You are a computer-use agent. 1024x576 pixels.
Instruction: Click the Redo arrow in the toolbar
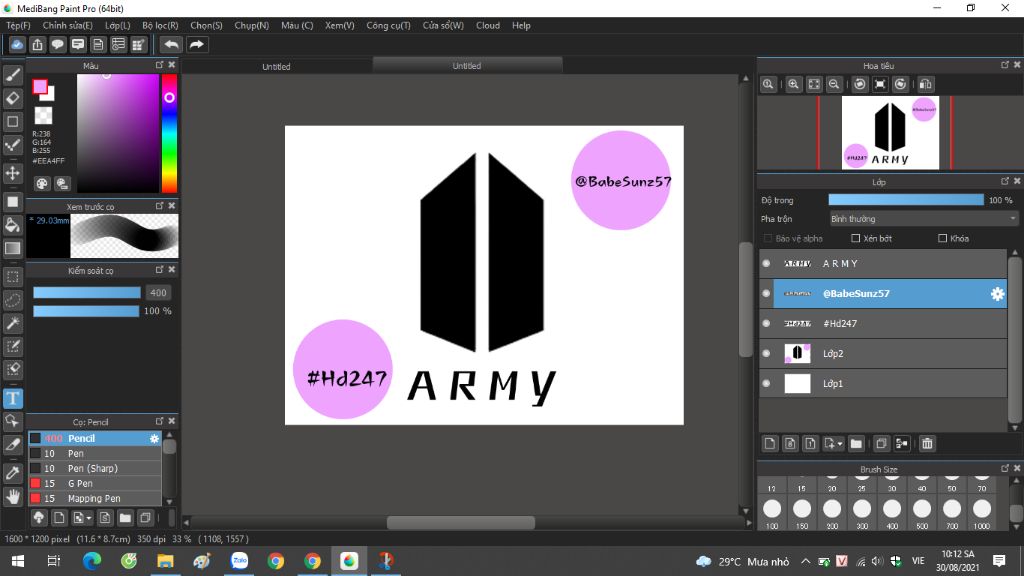tap(196, 44)
